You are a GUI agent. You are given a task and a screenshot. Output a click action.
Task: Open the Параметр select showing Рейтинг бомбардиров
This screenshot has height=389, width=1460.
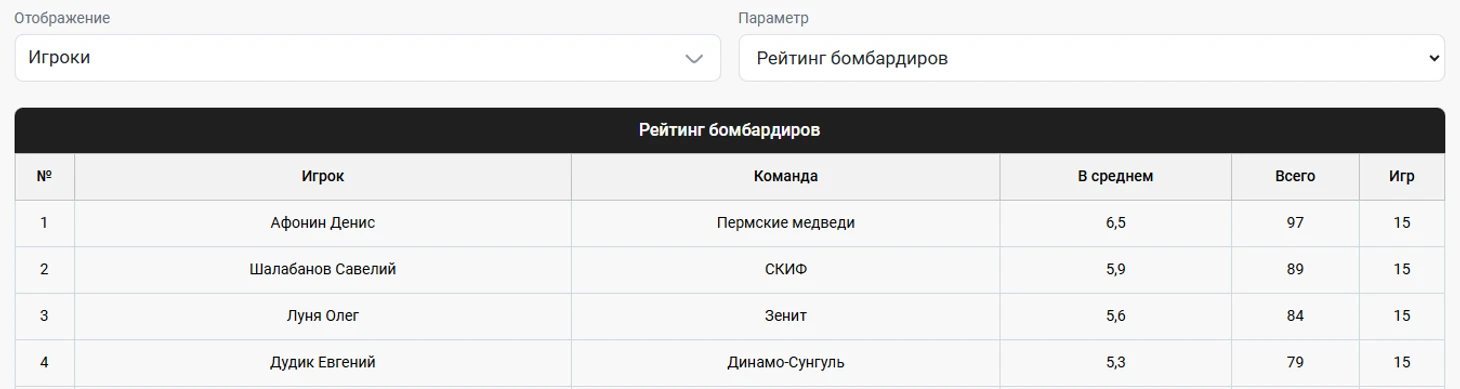click(1092, 58)
